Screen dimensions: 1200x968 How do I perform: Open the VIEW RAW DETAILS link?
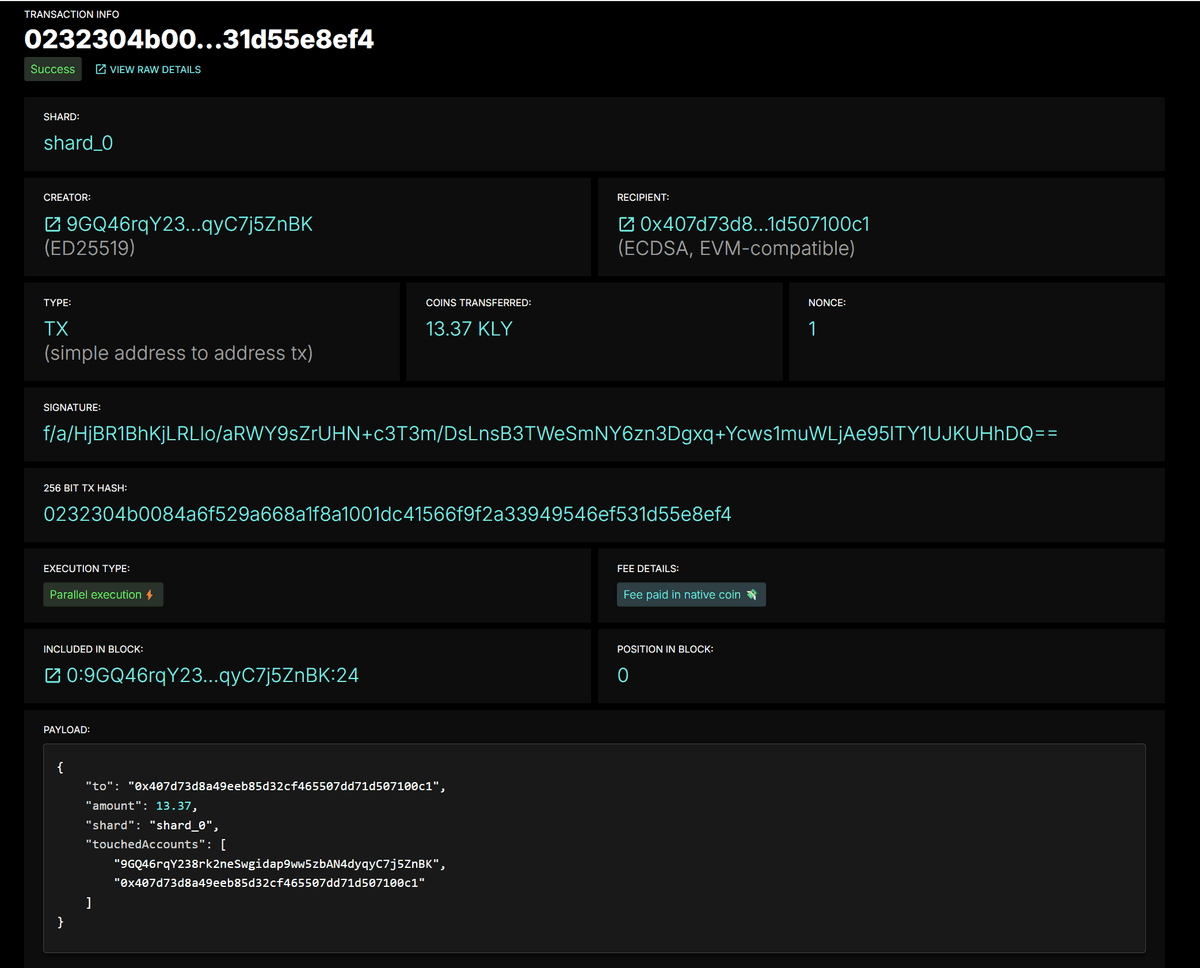155,70
